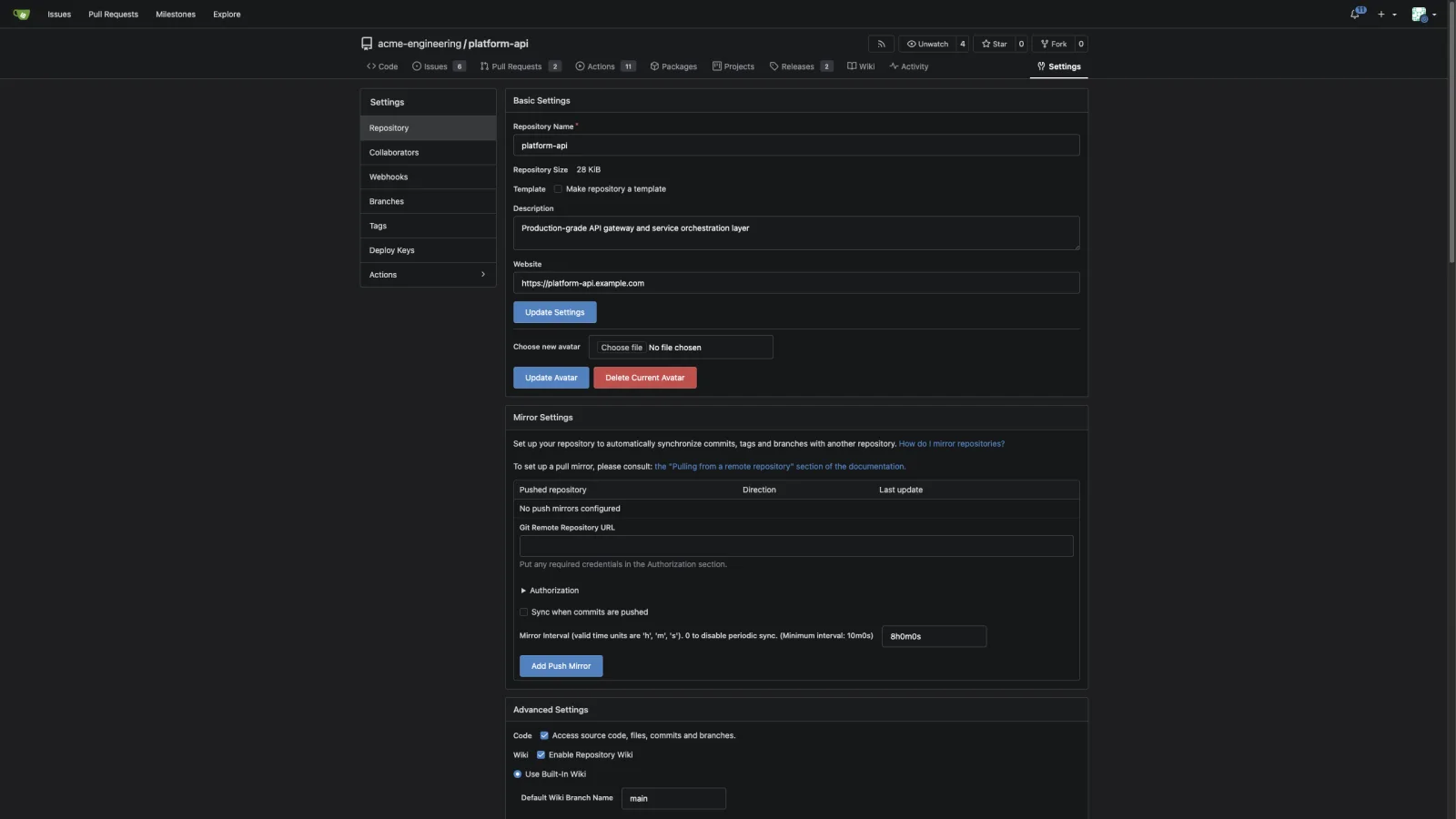
Task: Click the Unwatch repository button
Action: click(927, 44)
